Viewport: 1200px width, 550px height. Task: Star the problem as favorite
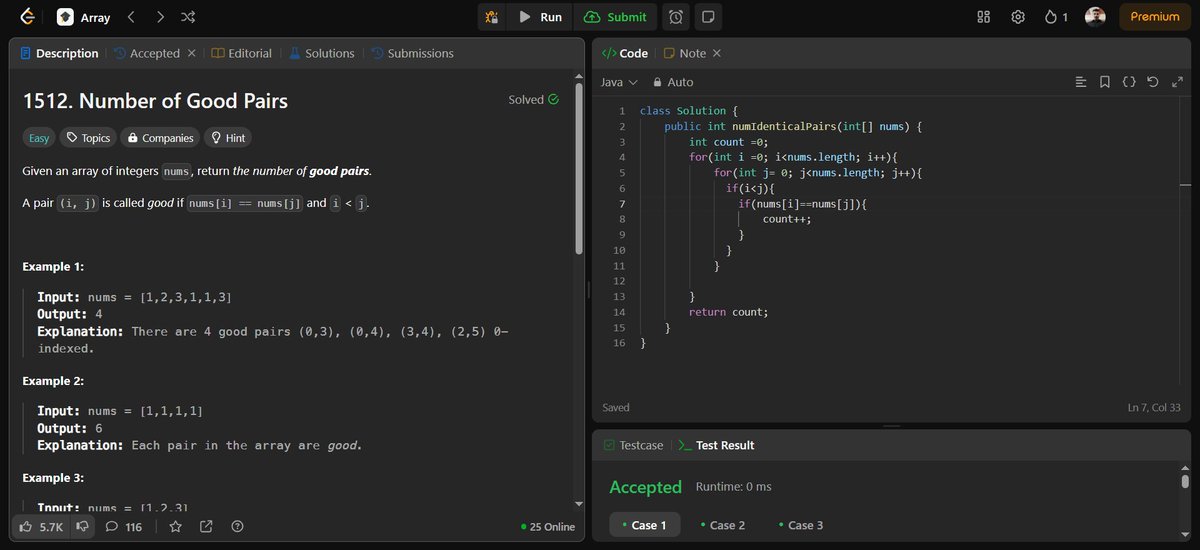tap(176, 526)
